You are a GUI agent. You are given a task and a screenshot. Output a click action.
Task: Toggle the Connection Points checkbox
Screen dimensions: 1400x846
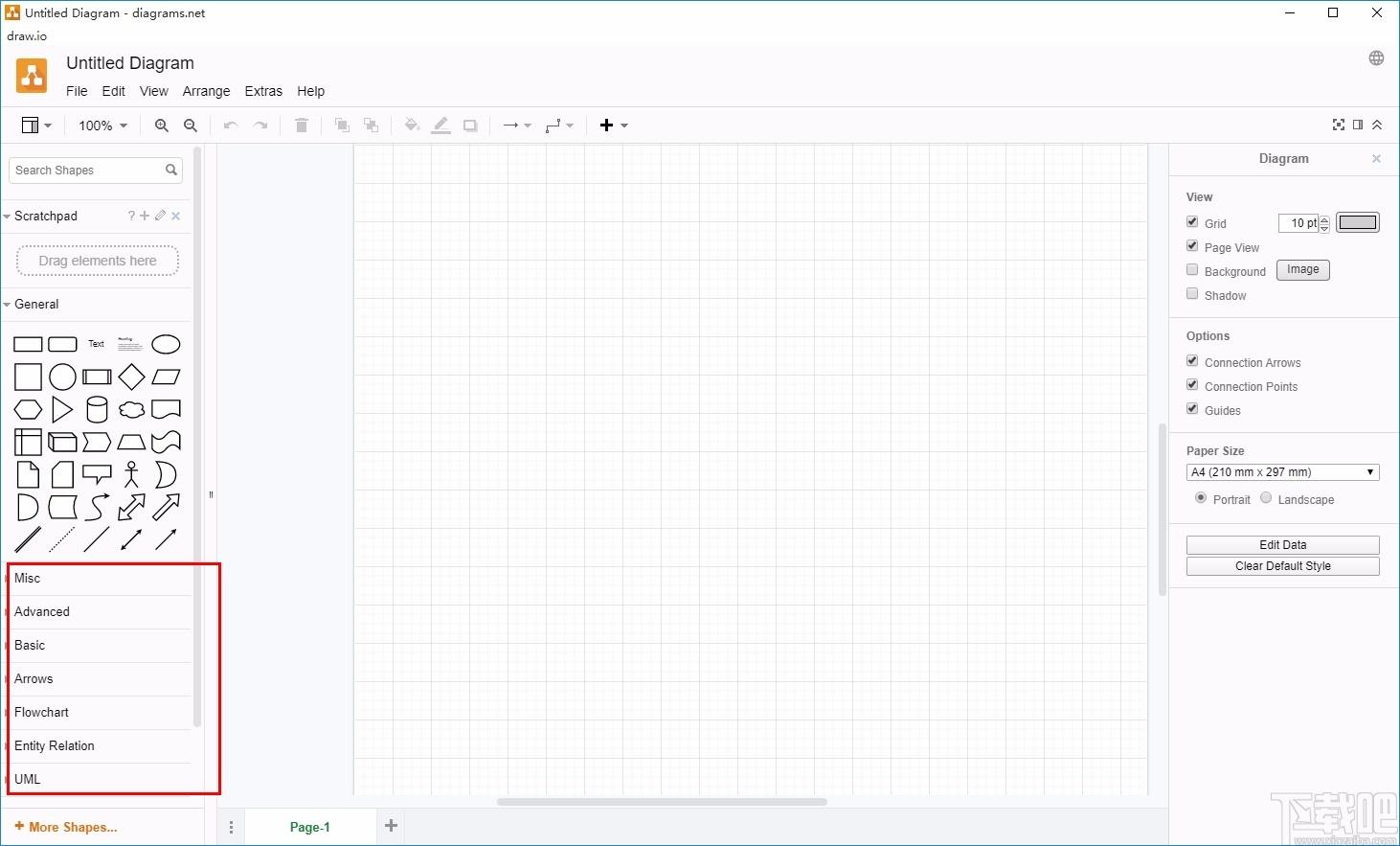point(1192,384)
